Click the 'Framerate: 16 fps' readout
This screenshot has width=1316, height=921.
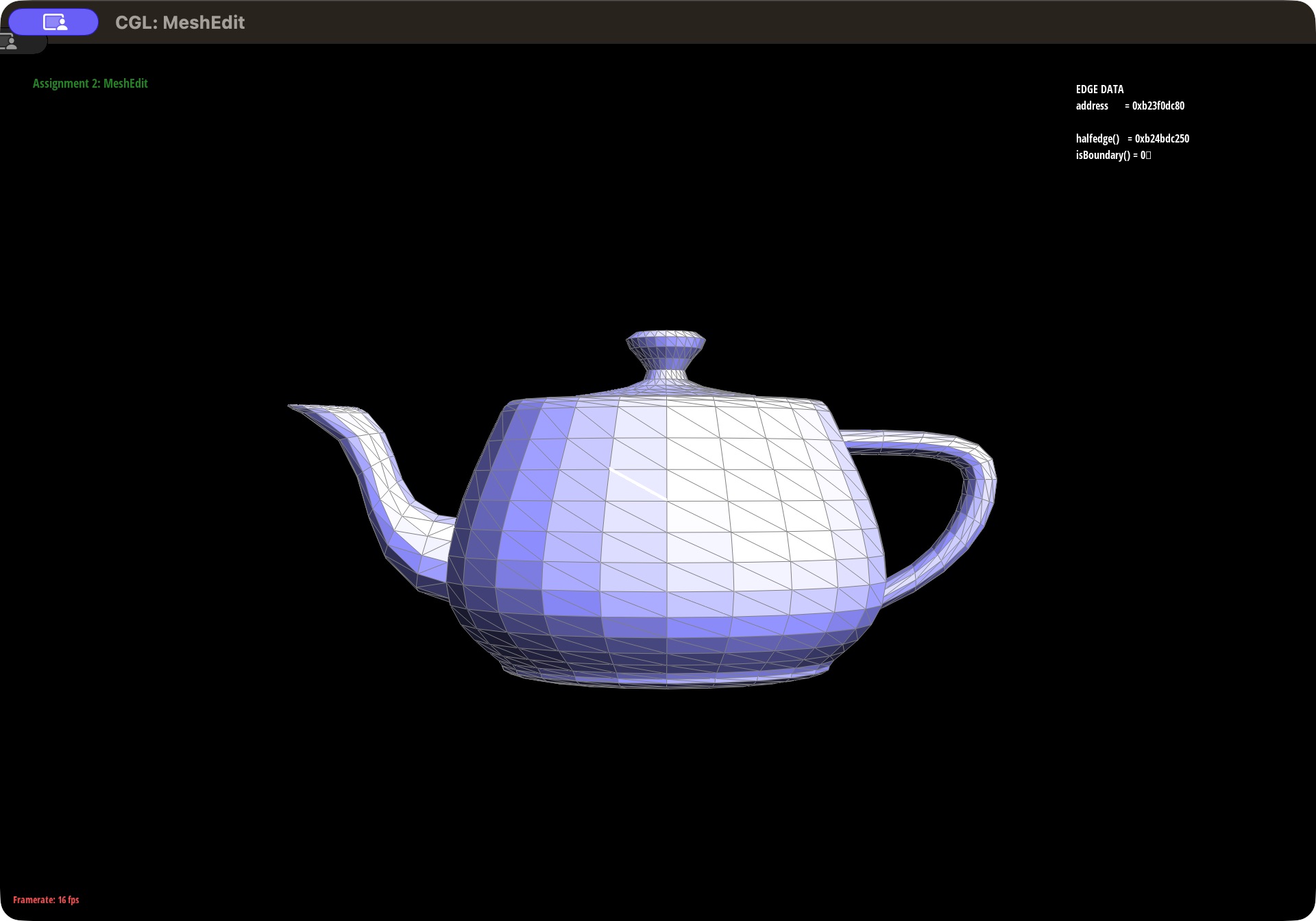[46, 900]
